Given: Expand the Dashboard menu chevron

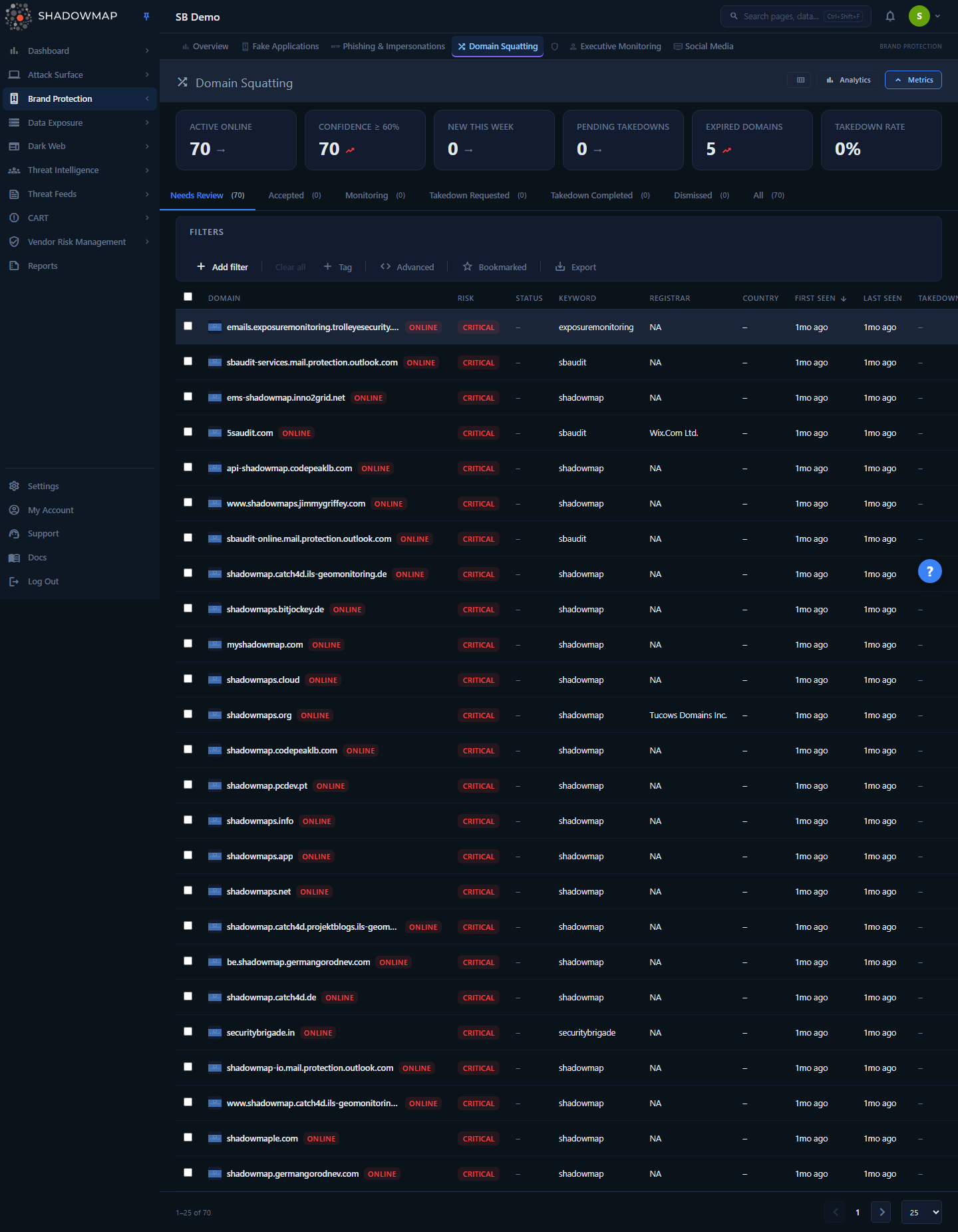Looking at the screenshot, I should pyautogui.click(x=147, y=51).
